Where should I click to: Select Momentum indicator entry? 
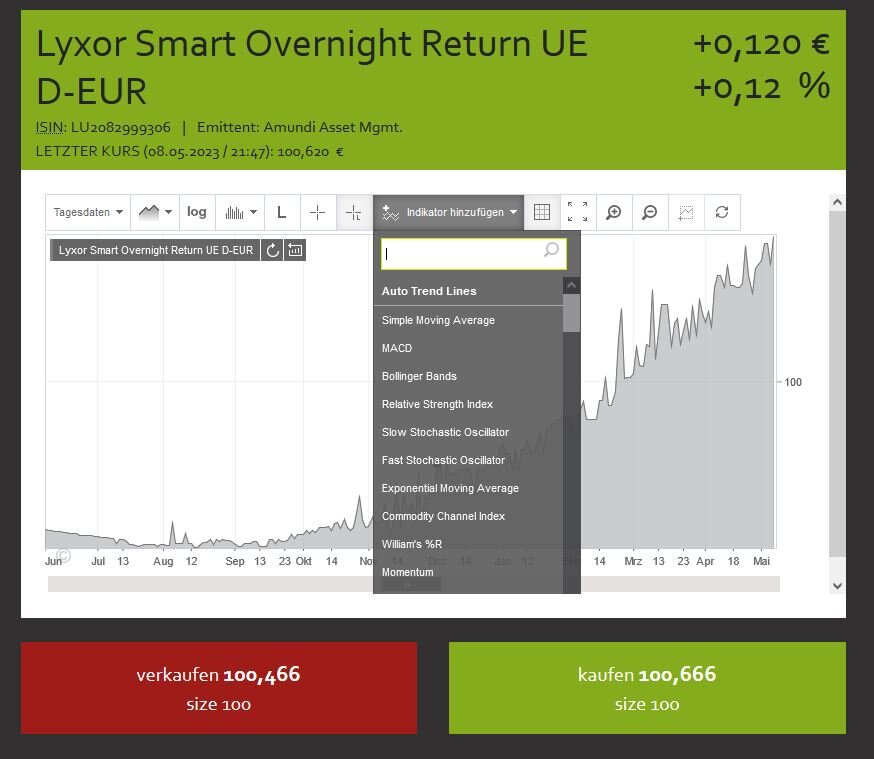coord(407,572)
